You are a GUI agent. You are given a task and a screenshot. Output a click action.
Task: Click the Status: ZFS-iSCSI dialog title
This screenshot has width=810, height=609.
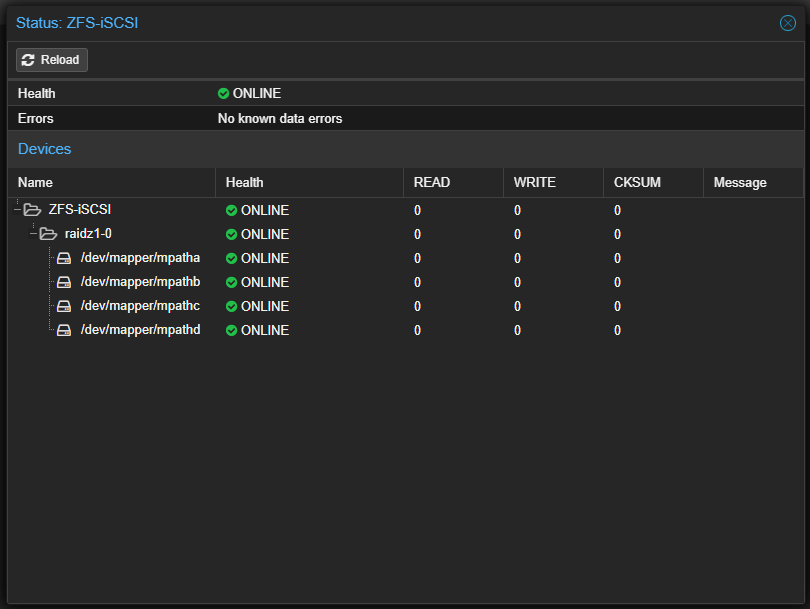[x=75, y=22]
